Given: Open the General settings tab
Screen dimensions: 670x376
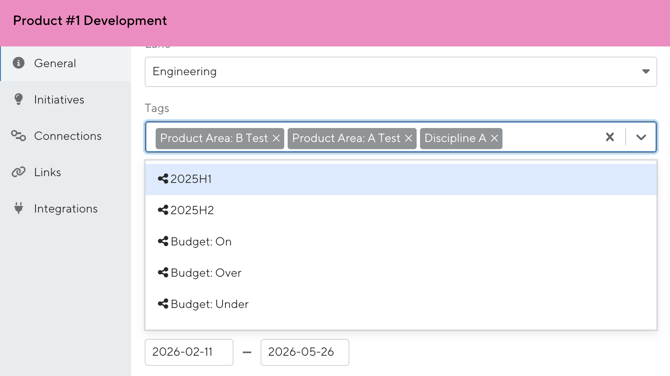Looking at the screenshot, I should (65, 63).
